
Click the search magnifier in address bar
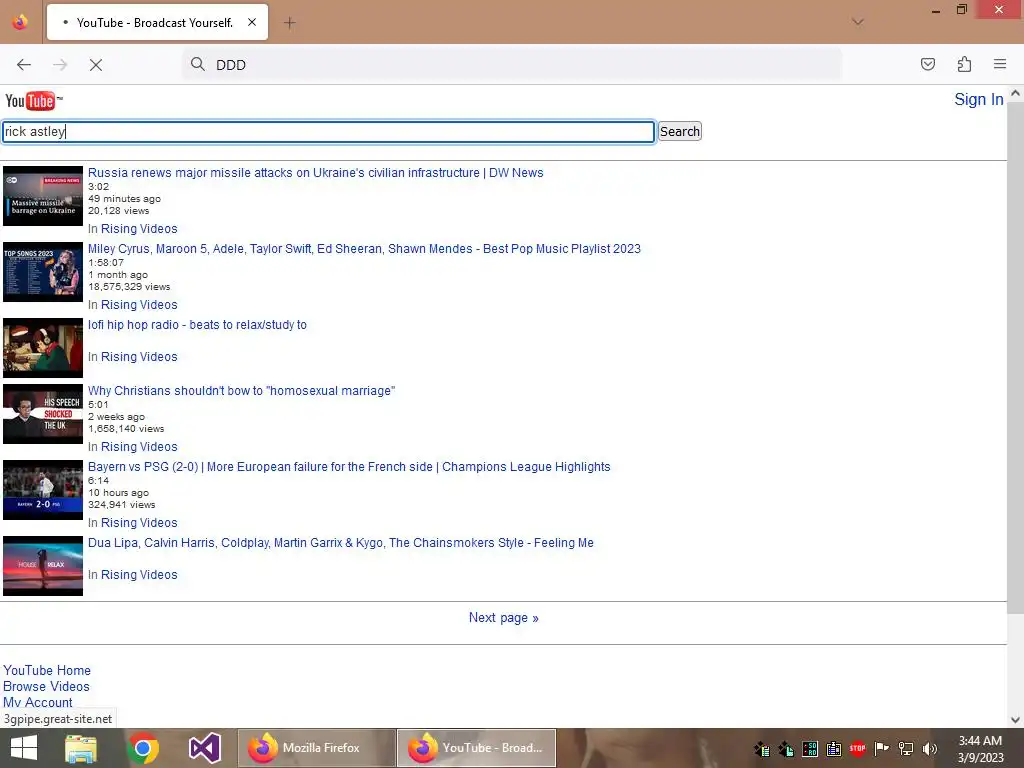click(x=197, y=64)
